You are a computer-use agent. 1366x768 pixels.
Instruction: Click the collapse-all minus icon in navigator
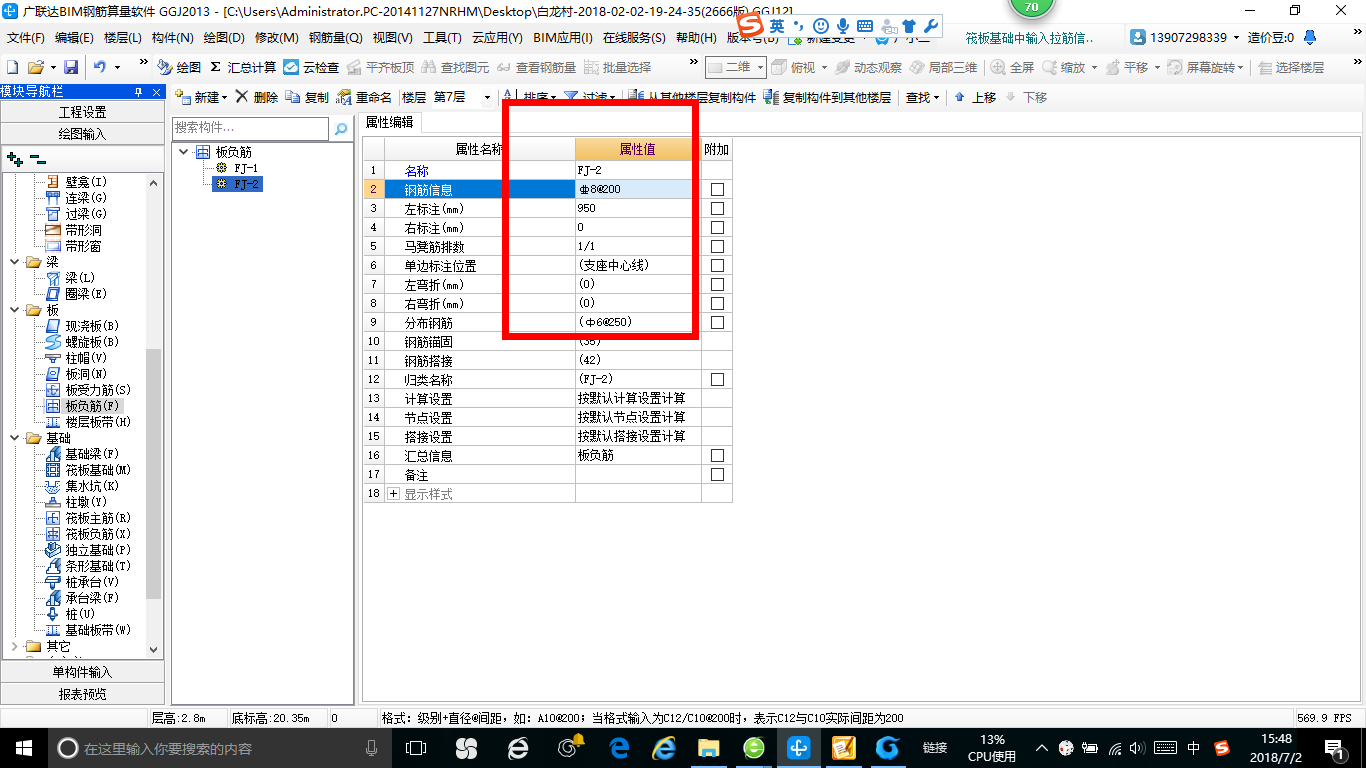click(38, 159)
